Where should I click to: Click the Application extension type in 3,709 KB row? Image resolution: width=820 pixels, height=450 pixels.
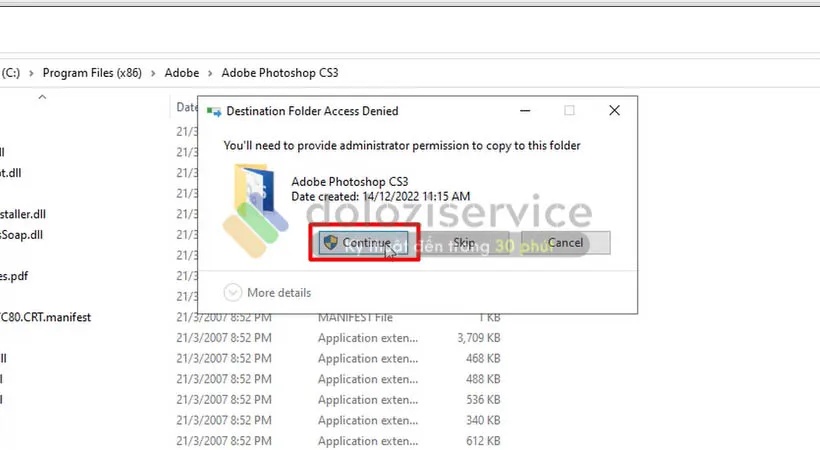pos(368,338)
